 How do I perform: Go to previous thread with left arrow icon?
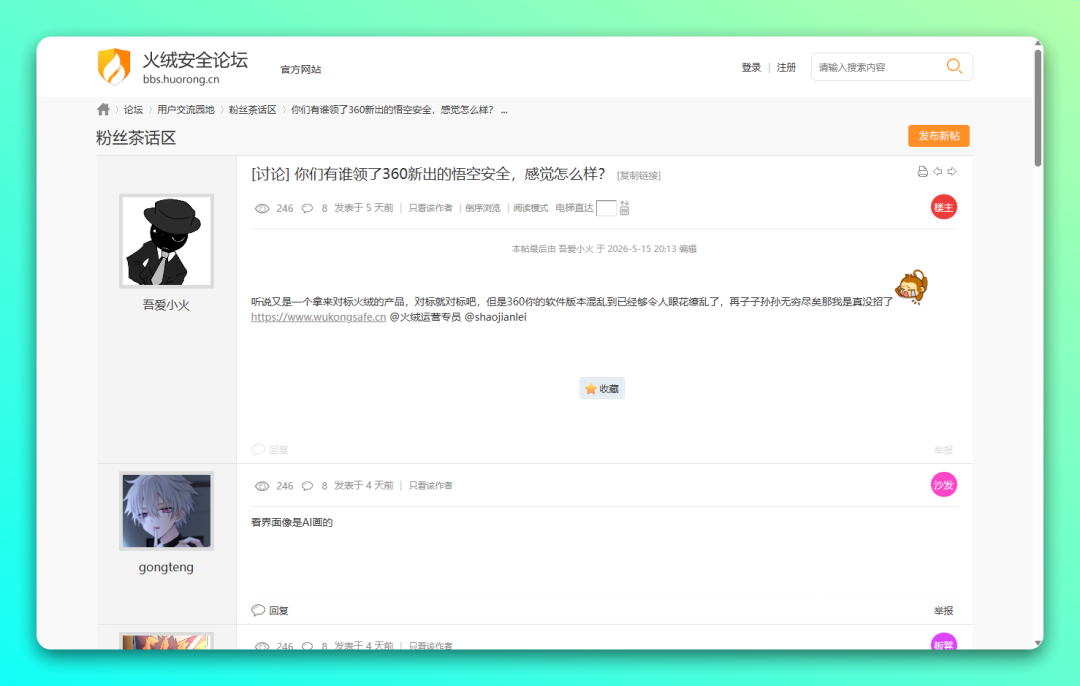pyautogui.click(x=937, y=172)
